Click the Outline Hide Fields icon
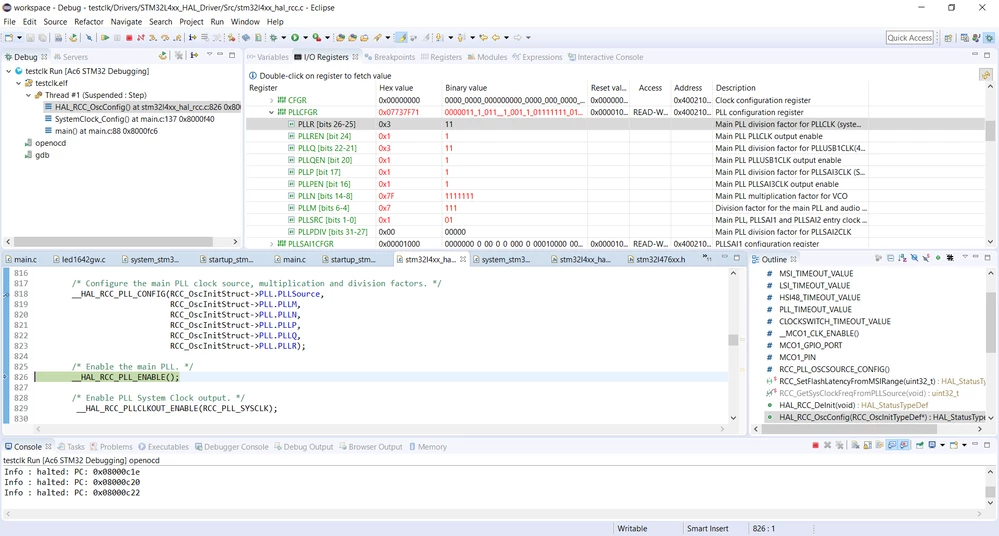The height and width of the screenshot is (536, 999). point(914,258)
